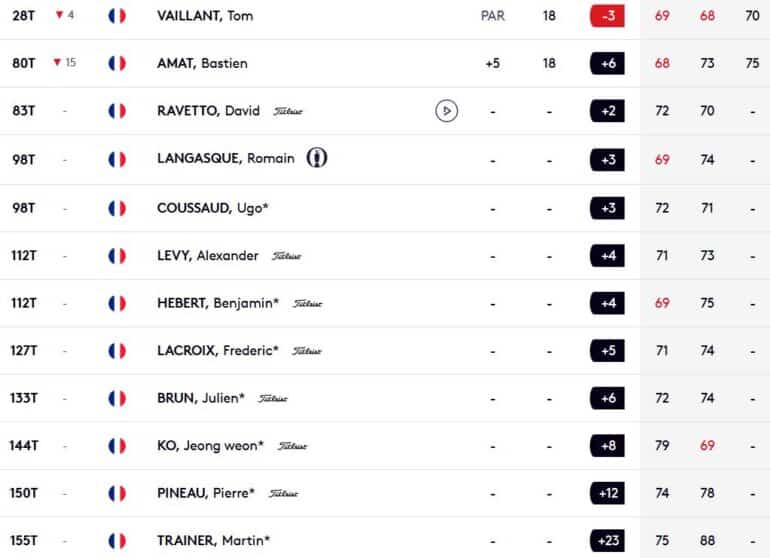The height and width of the screenshot is (558, 770).
Task: Select the -3 red score badge
Action: (x=607, y=16)
